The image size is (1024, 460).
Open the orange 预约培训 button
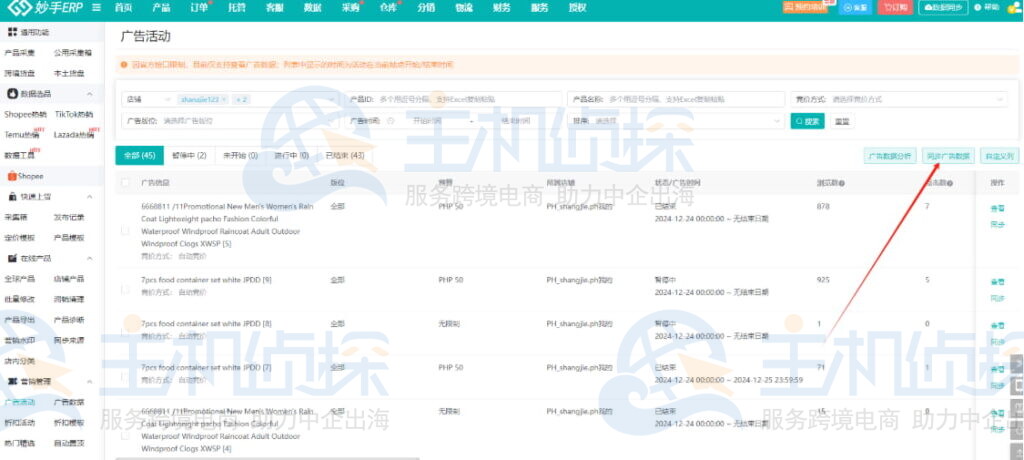[x=805, y=7]
